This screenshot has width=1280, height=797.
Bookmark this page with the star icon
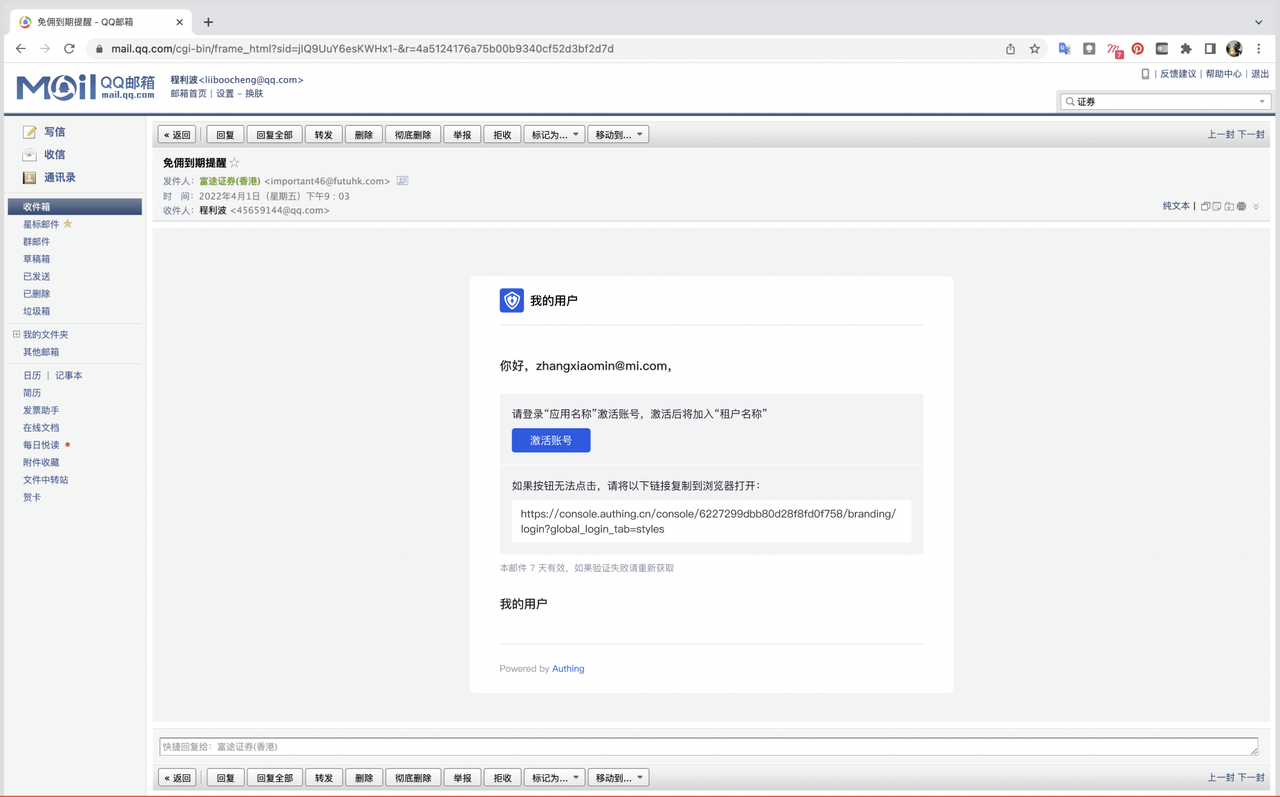(1035, 49)
